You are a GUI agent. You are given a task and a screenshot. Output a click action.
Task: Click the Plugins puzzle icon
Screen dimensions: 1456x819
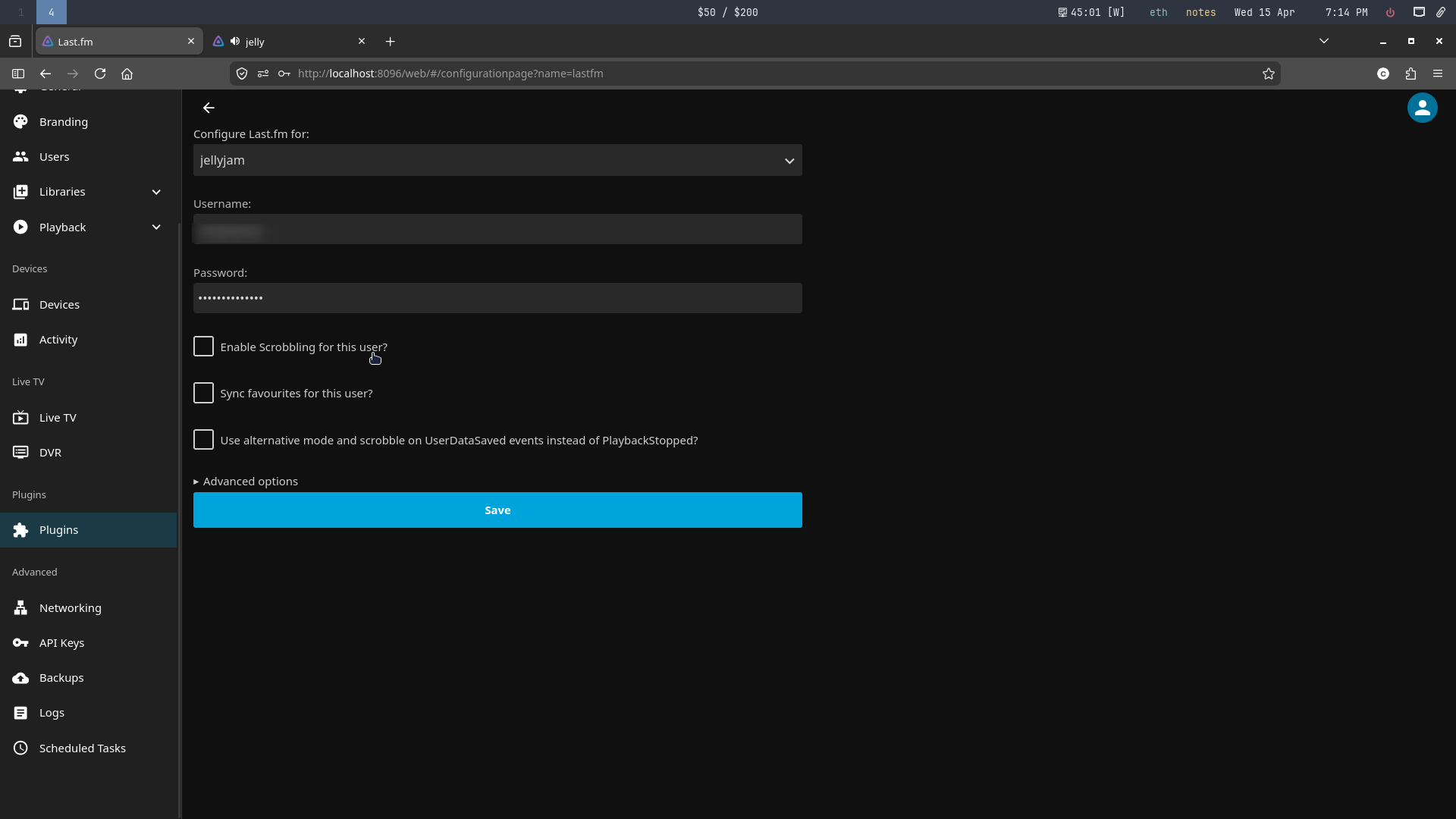(x=20, y=530)
